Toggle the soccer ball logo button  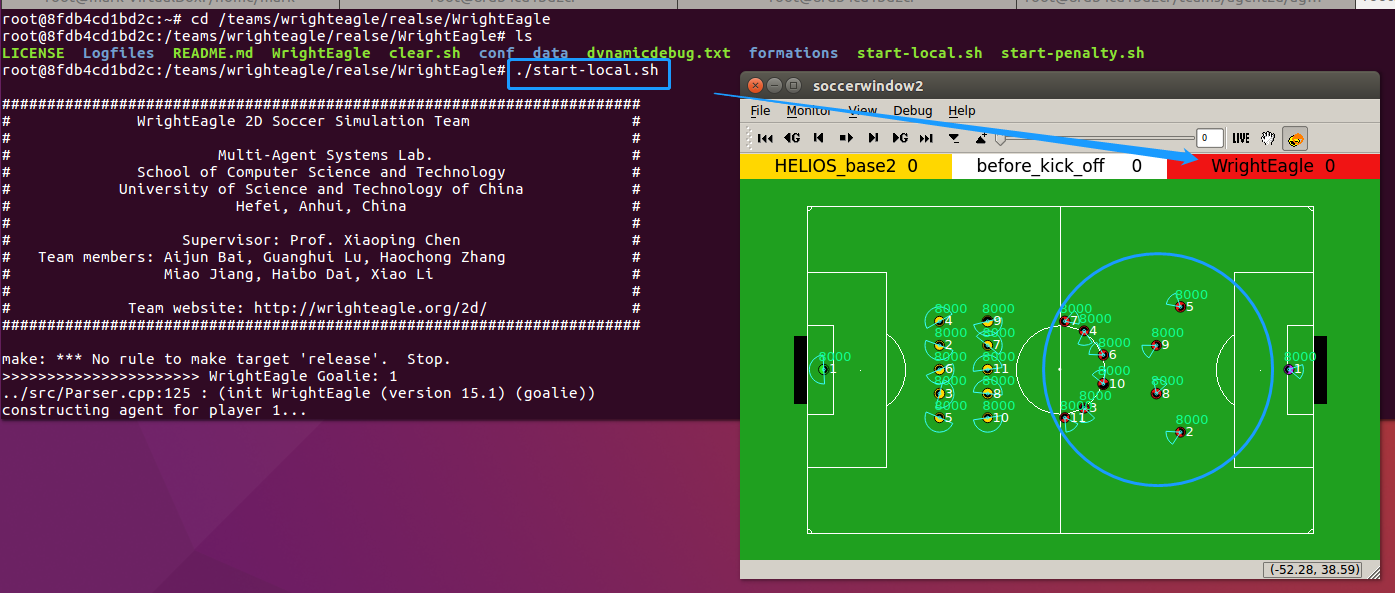[x=1295, y=138]
